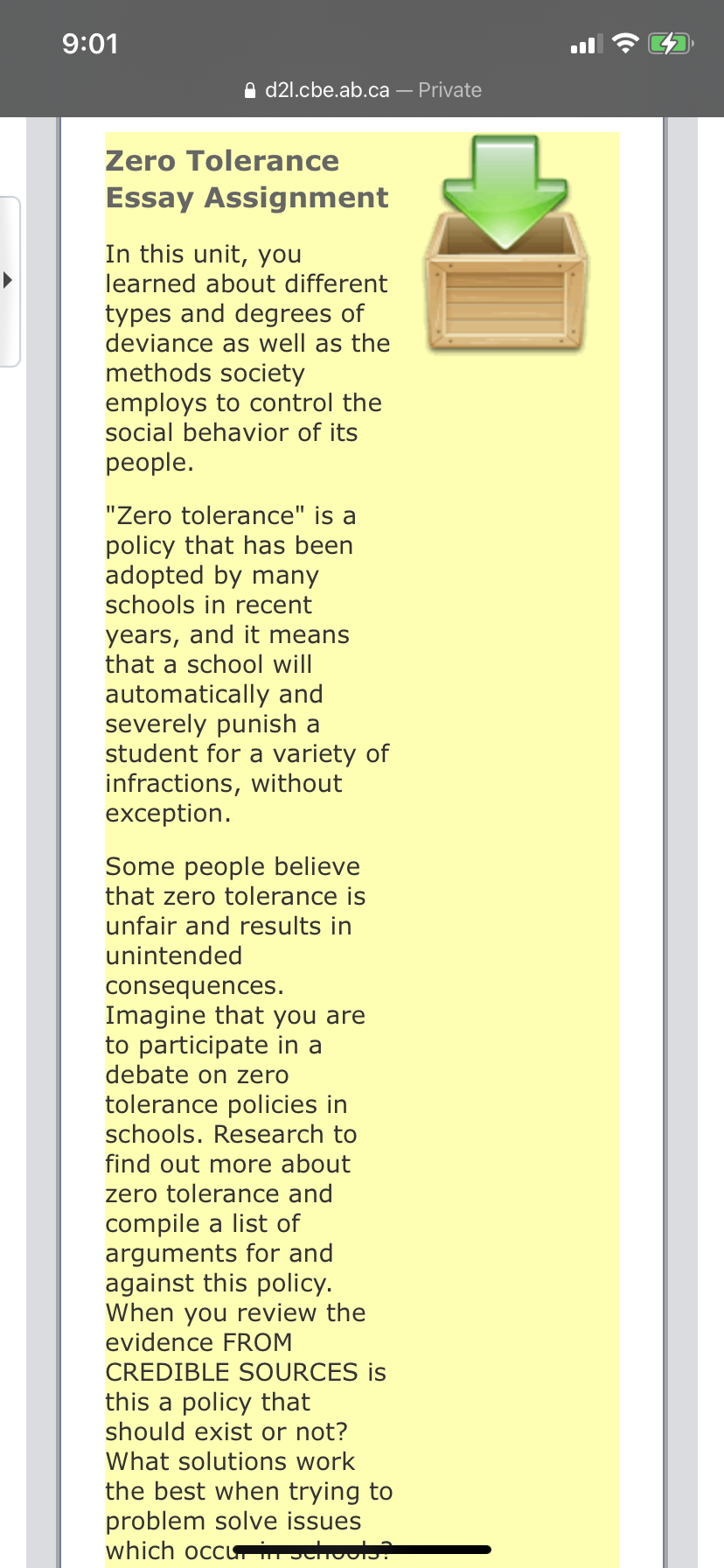Click the word "exception." ending second paragraph

click(x=168, y=813)
